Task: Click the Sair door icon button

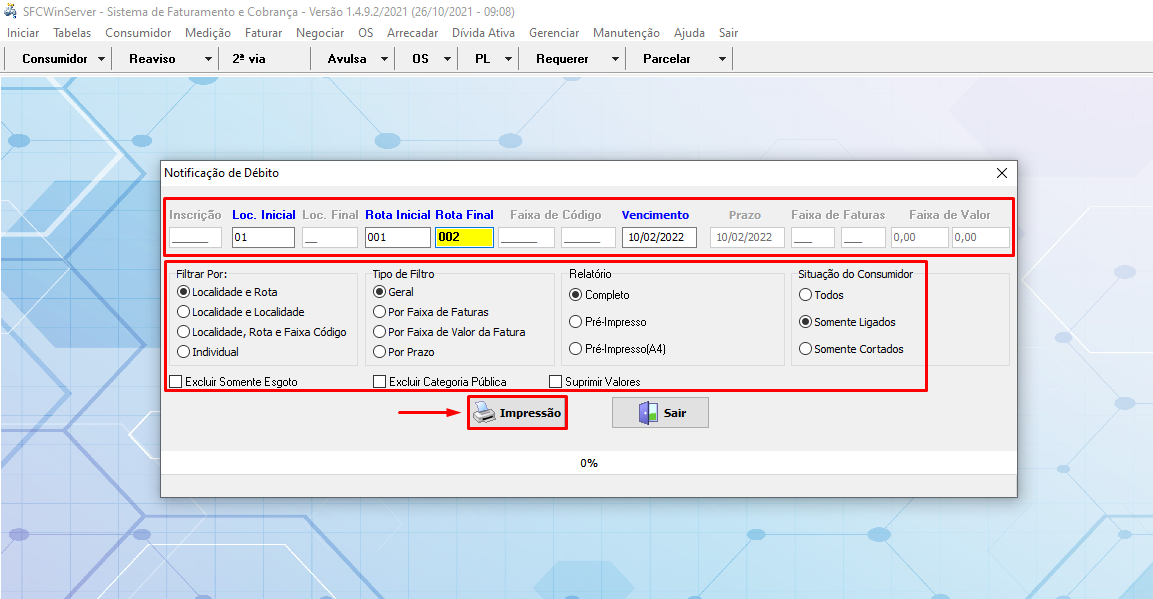Action: (x=660, y=413)
